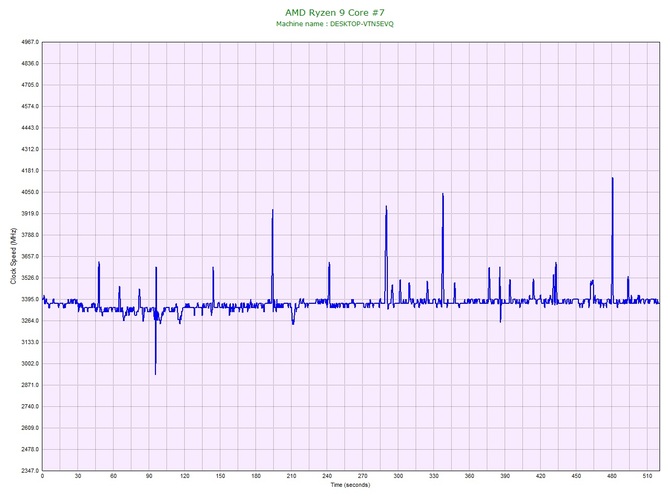Click the 90 tick on time axis

(x=149, y=476)
